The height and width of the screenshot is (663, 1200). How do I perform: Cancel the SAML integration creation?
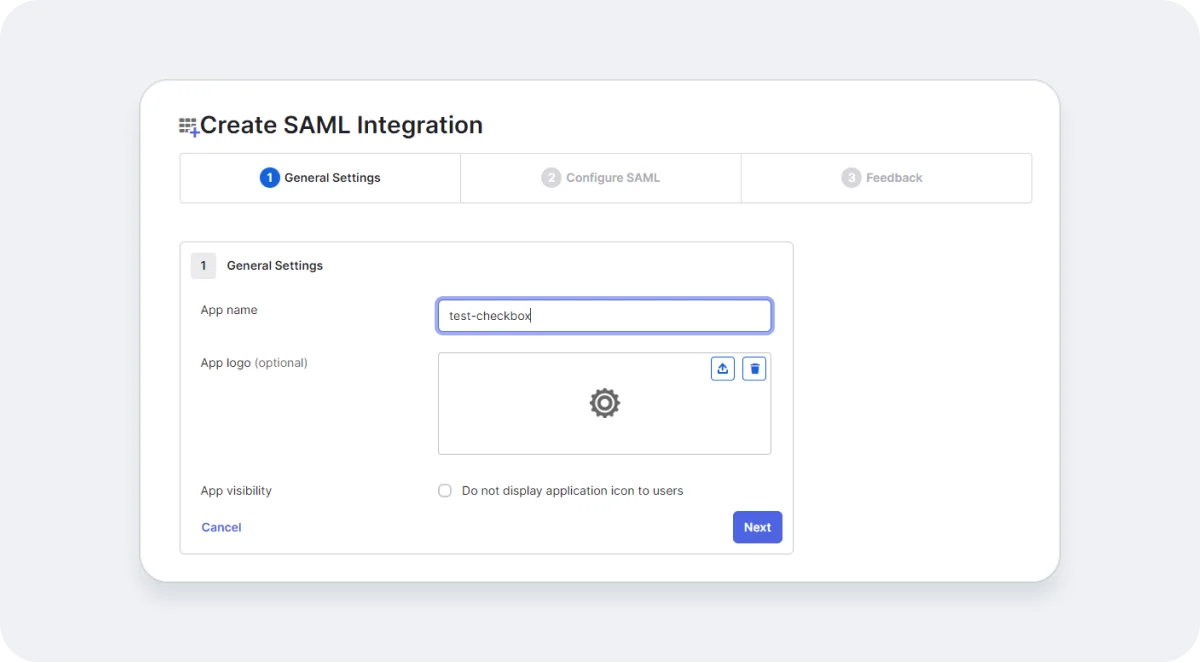coord(221,527)
